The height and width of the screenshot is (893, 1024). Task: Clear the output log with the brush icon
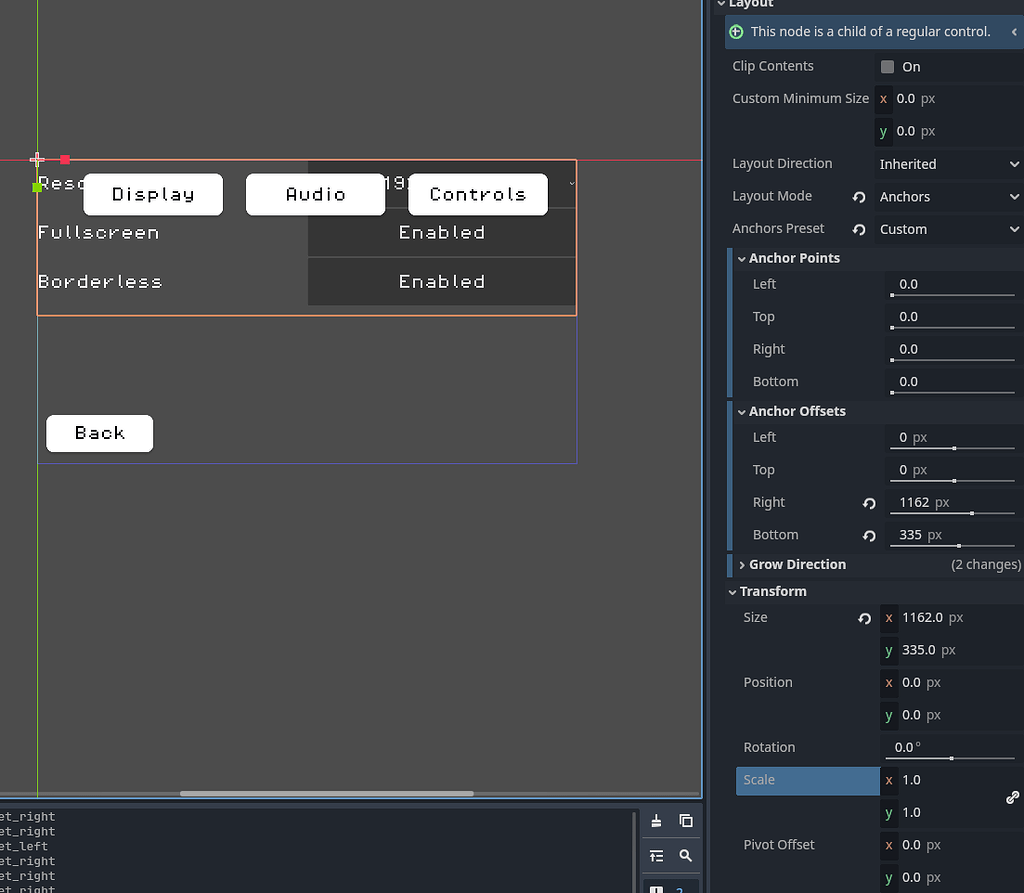657,820
